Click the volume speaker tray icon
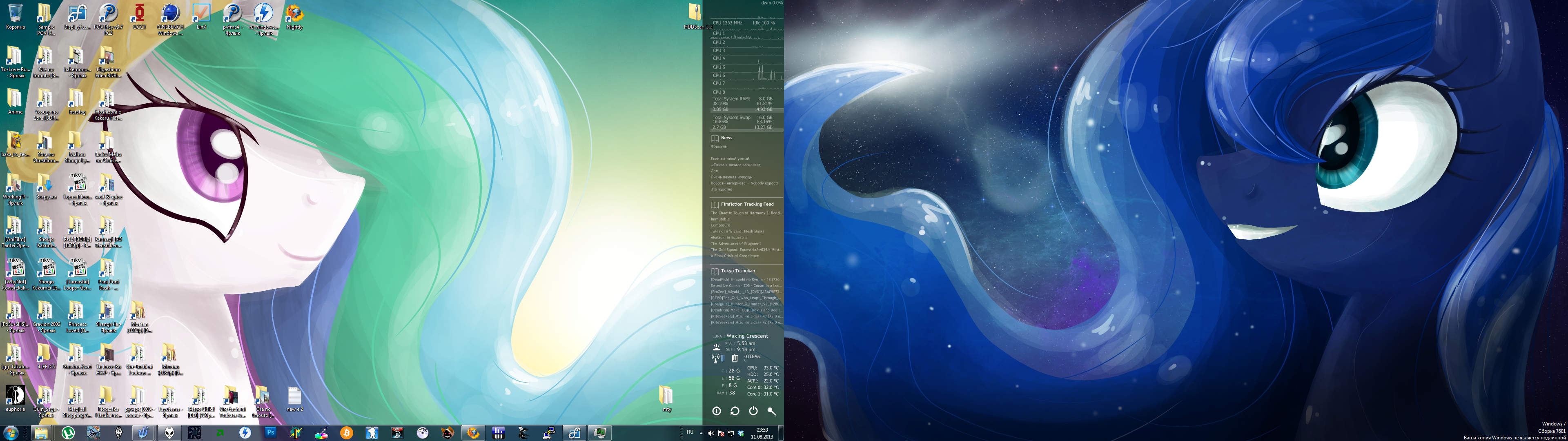Screen dimensions: 1568x441 (711, 434)
